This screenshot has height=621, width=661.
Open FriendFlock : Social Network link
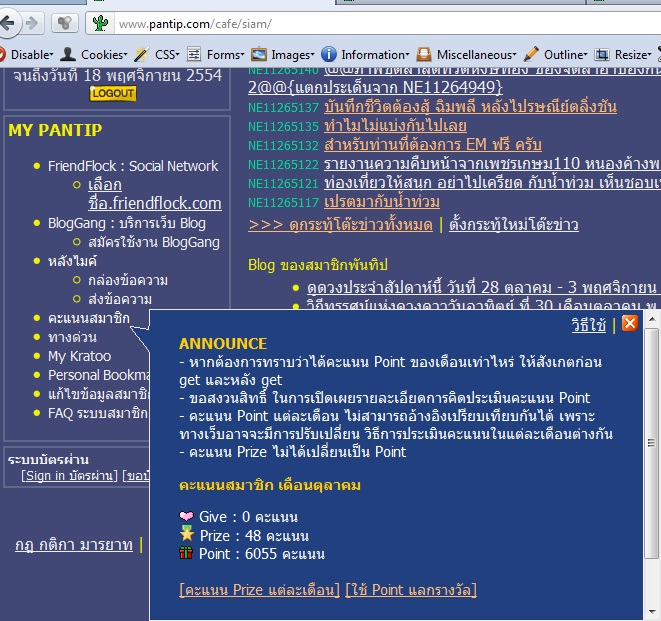click(133, 166)
